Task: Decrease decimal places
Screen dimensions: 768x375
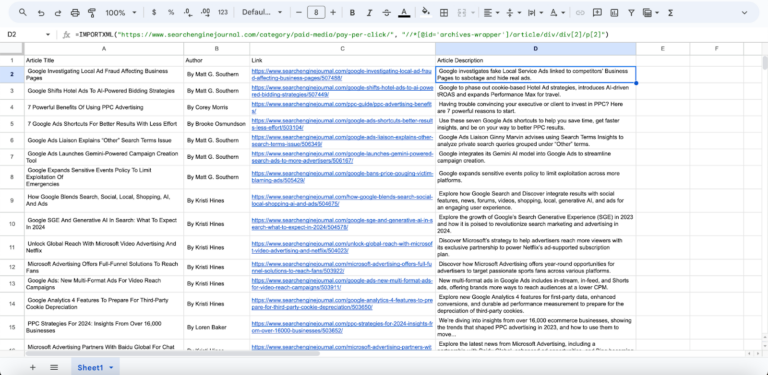Action: point(188,13)
